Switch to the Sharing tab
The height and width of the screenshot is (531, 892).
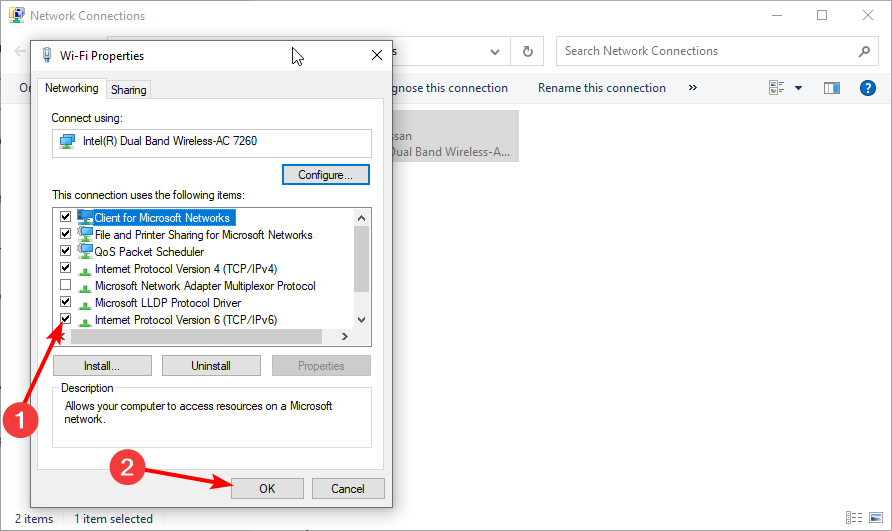click(x=129, y=89)
